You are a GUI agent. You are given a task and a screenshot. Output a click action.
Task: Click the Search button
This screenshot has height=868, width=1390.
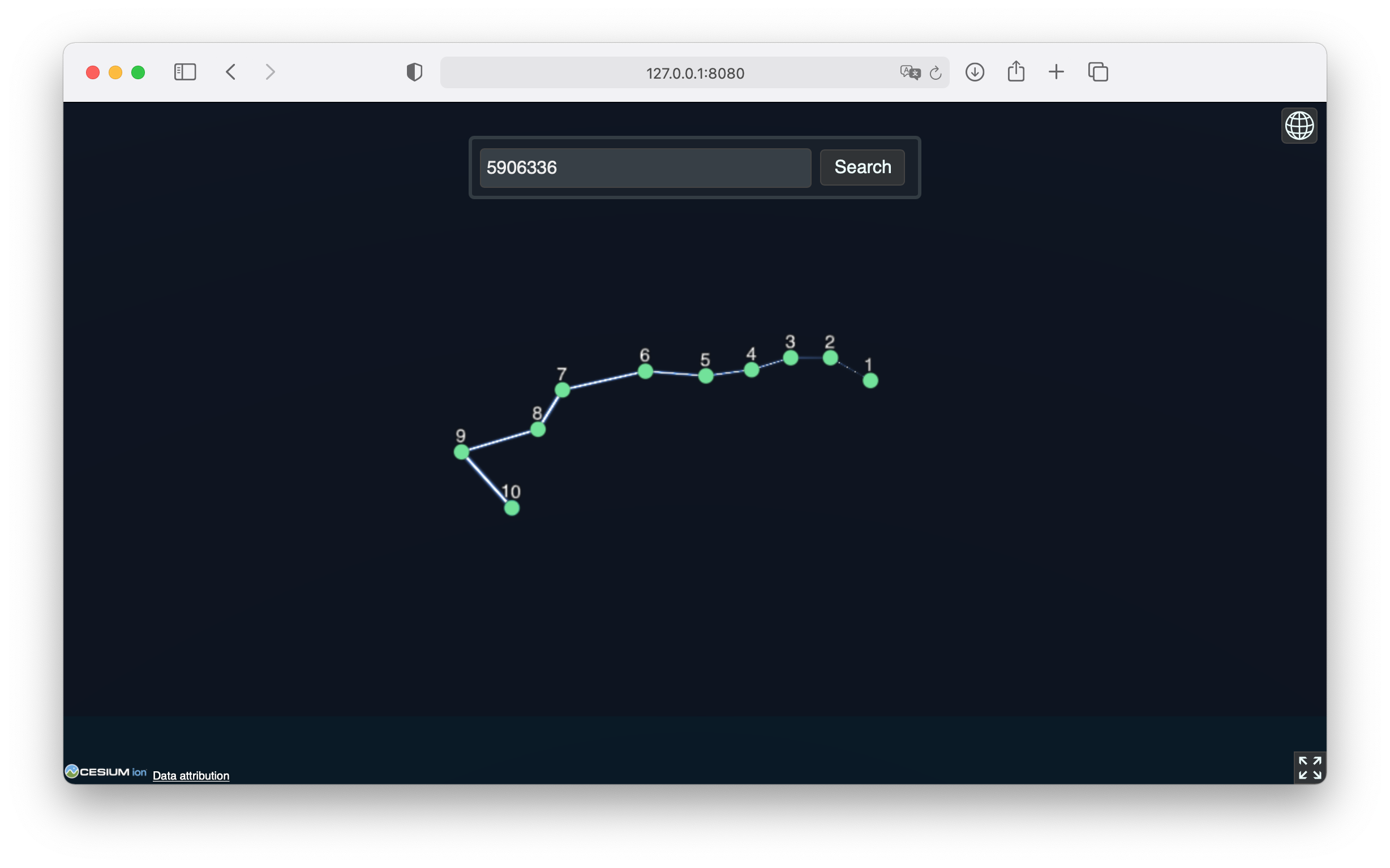(862, 167)
